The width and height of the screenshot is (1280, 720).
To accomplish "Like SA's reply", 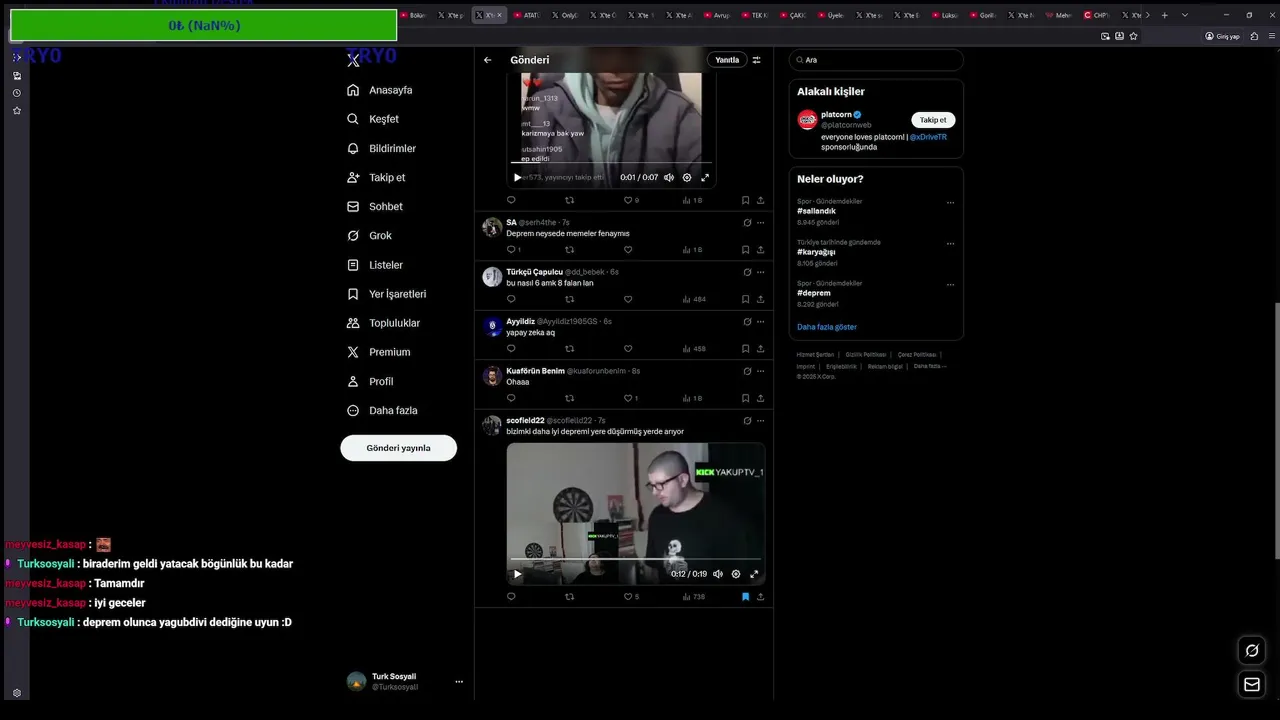I will [x=628, y=250].
